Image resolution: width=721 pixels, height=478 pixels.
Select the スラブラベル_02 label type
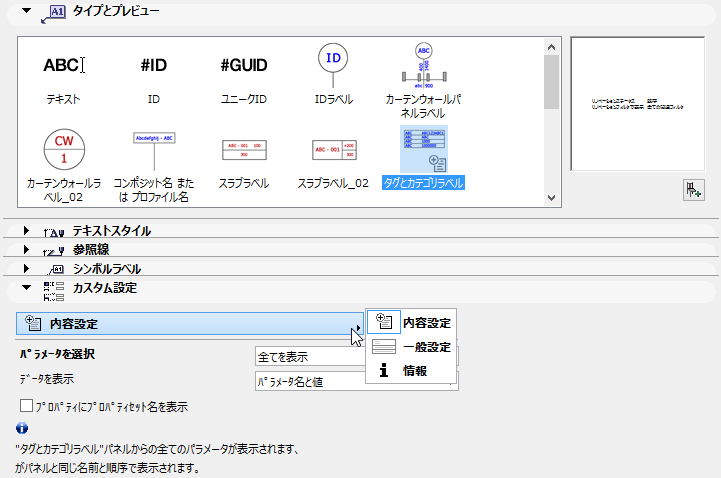333,163
